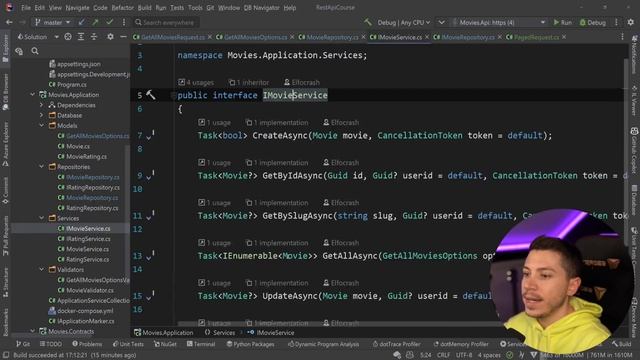Open the Debug | Any CPU configuration dropdown

click(x=403, y=22)
